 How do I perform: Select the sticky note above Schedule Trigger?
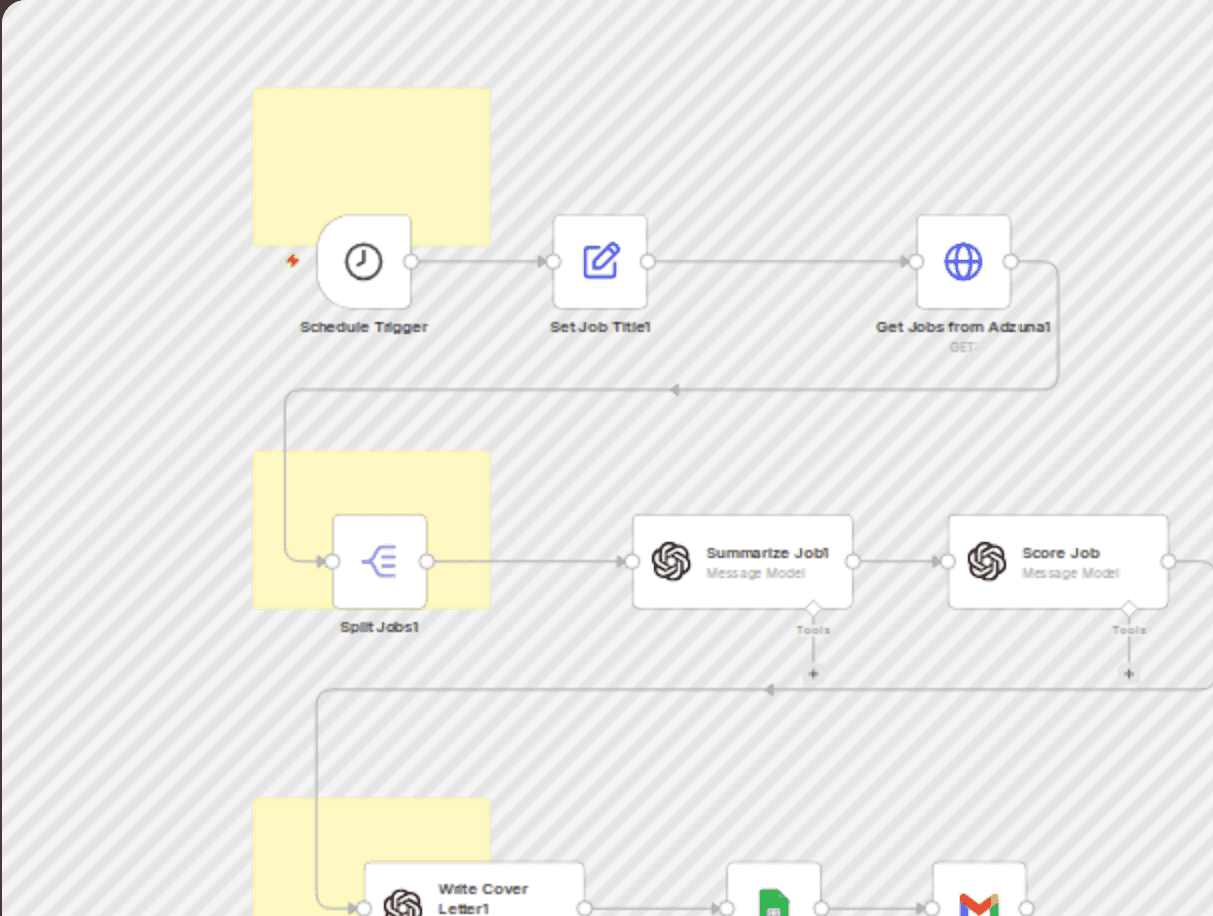point(371,150)
